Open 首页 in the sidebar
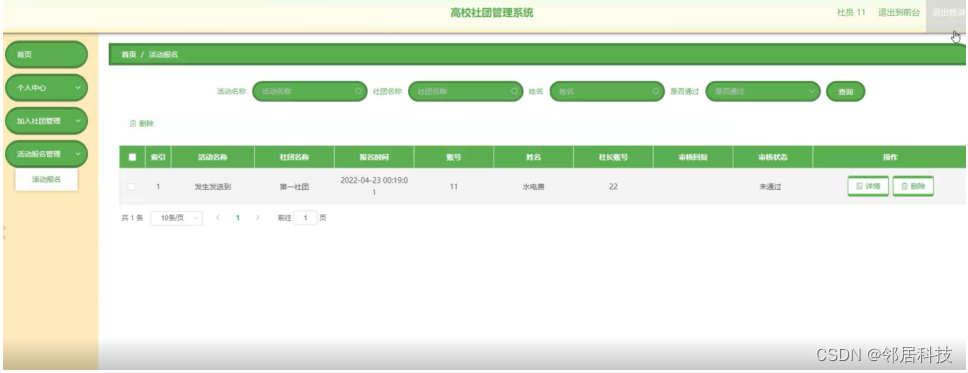968x373 pixels. pos(46,54)
